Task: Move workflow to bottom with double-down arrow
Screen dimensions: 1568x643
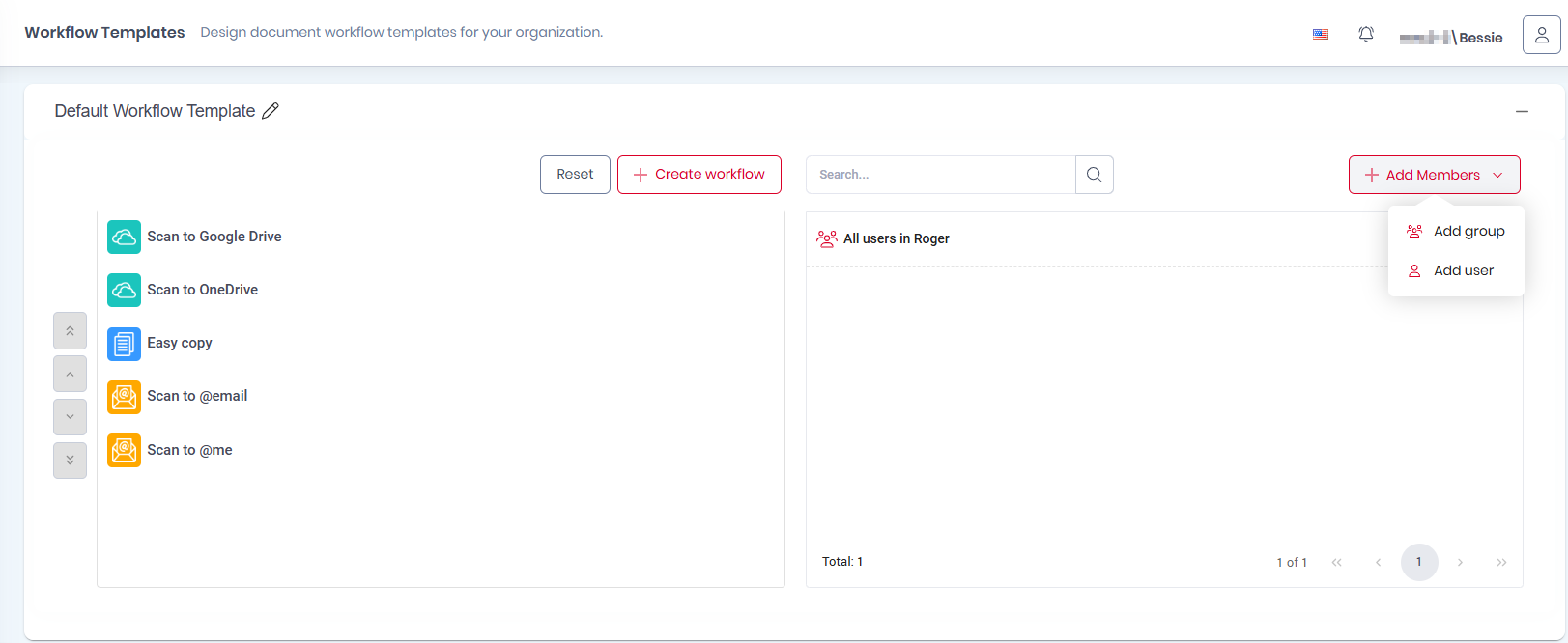Action: 70,461
